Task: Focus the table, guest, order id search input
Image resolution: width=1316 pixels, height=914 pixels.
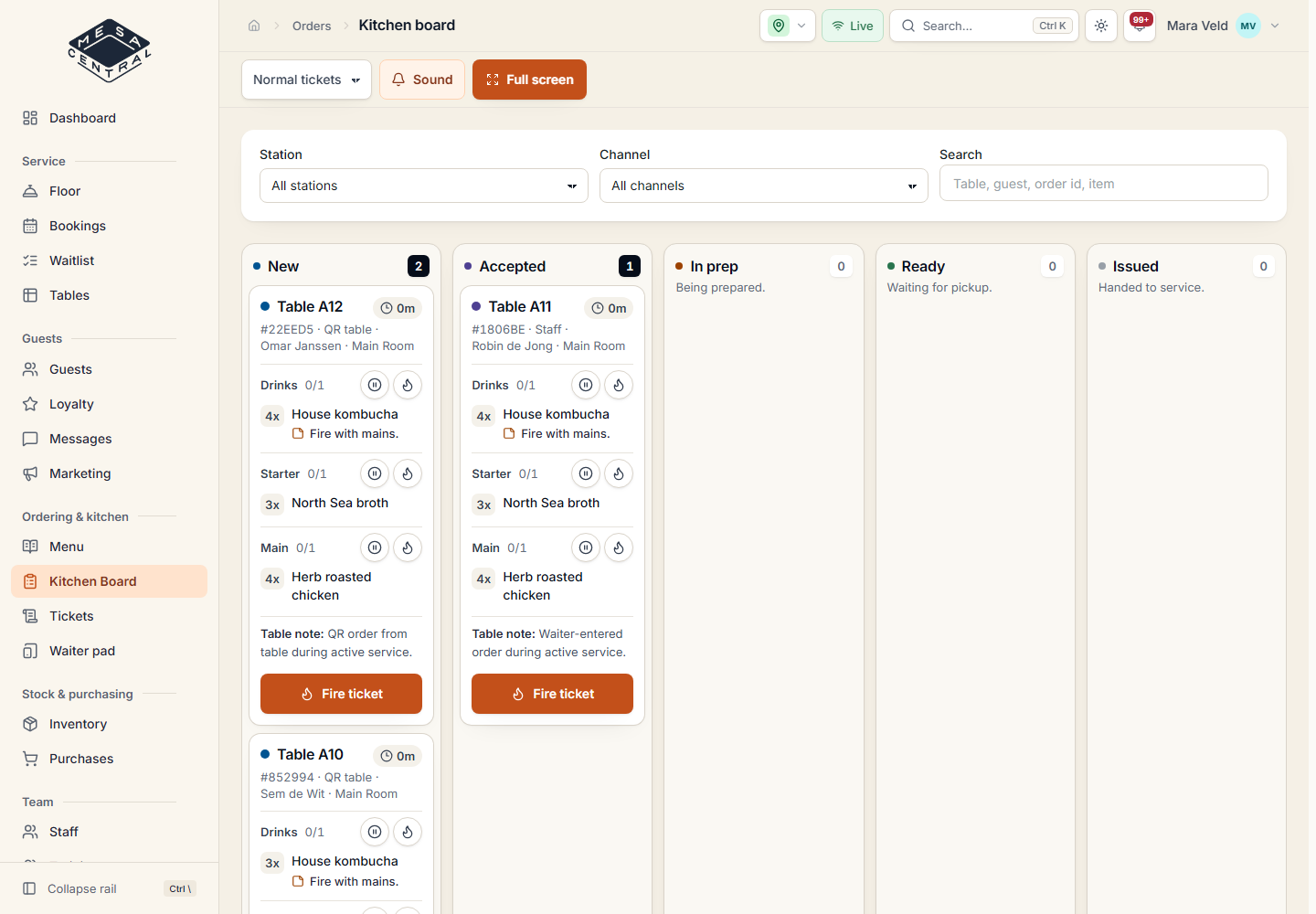Action: coord(1104,184)
